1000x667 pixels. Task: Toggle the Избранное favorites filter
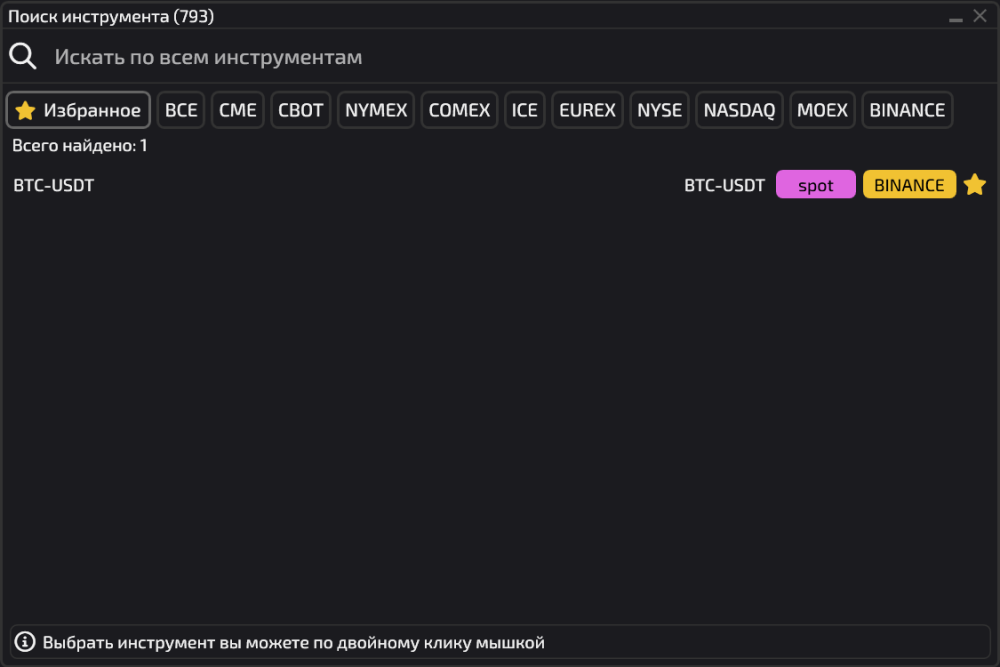tap(79, 110)
